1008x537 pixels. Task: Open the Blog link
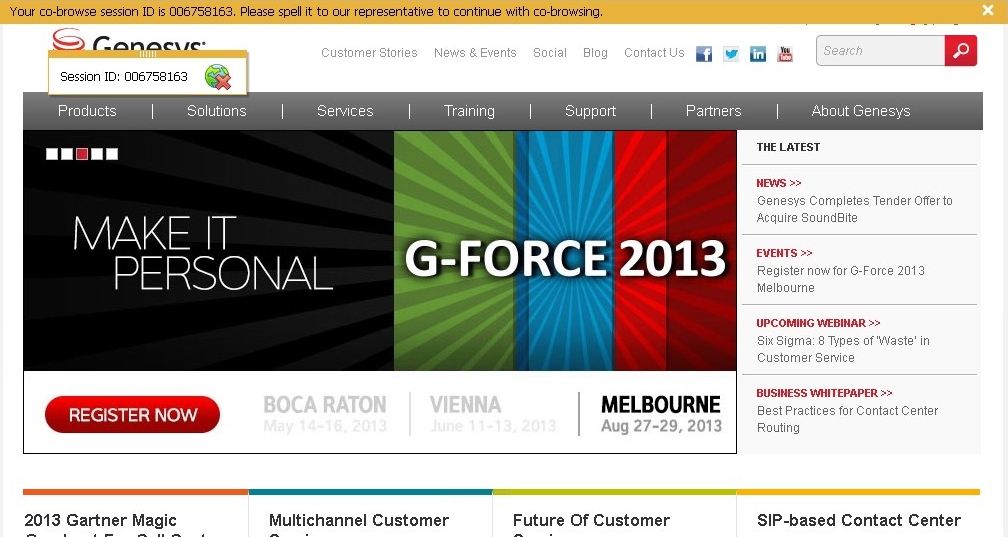595,53
